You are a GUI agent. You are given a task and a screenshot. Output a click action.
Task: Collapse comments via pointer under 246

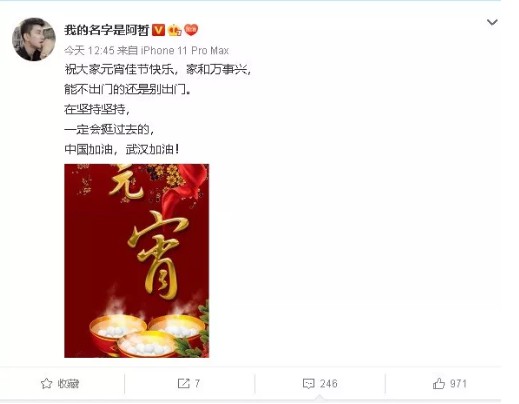(x=320, y=398)
